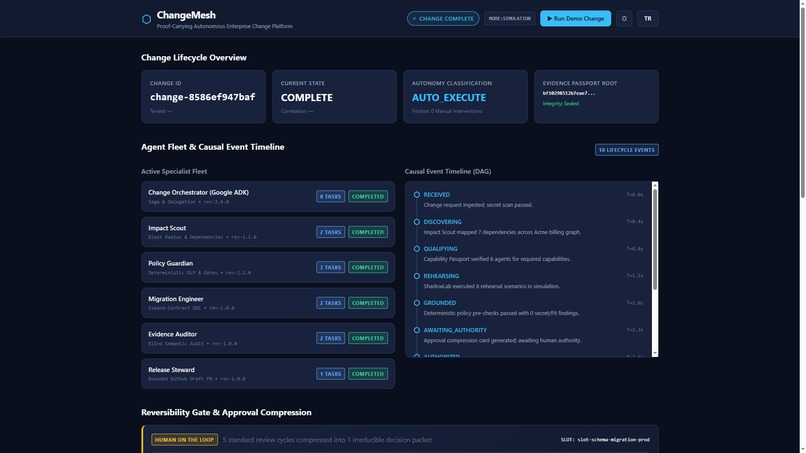
Task: Click COMPLETED badge on Release Steward row
Action: 368,374
